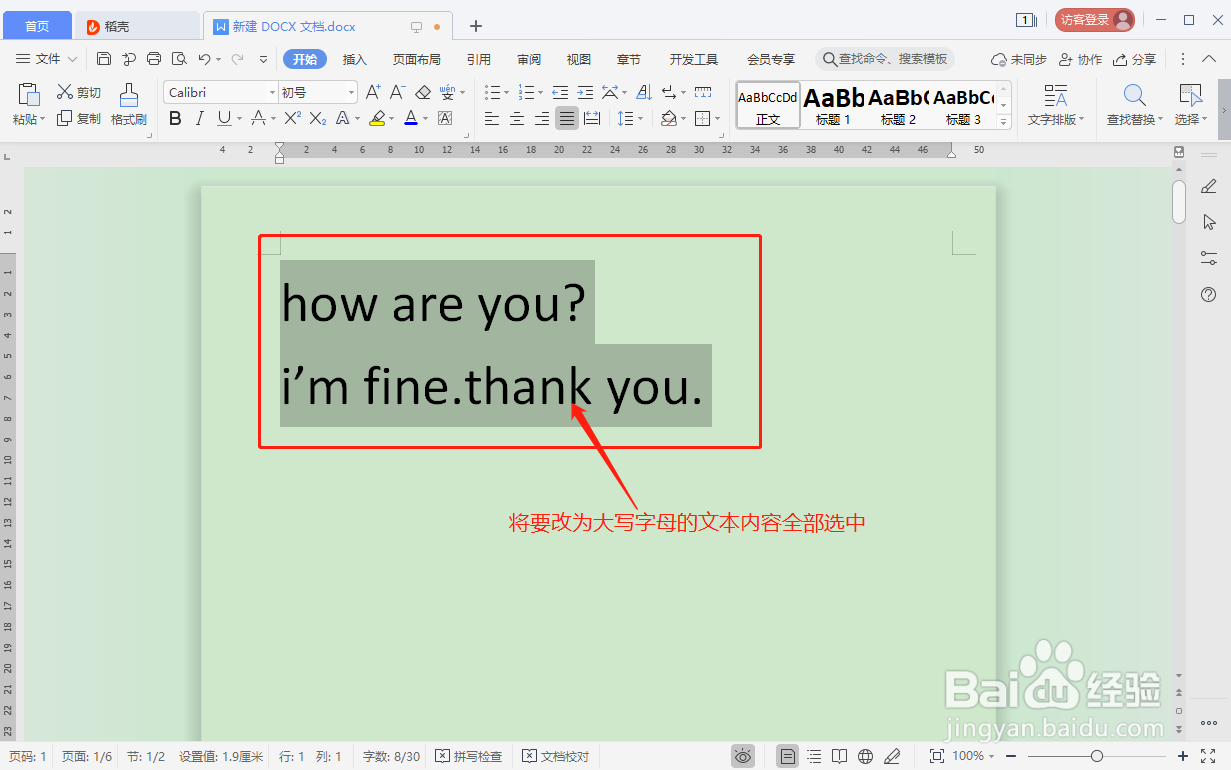Open Print Preview from quick access toolbar
The image size is (1231, 770).
(179, 59)
